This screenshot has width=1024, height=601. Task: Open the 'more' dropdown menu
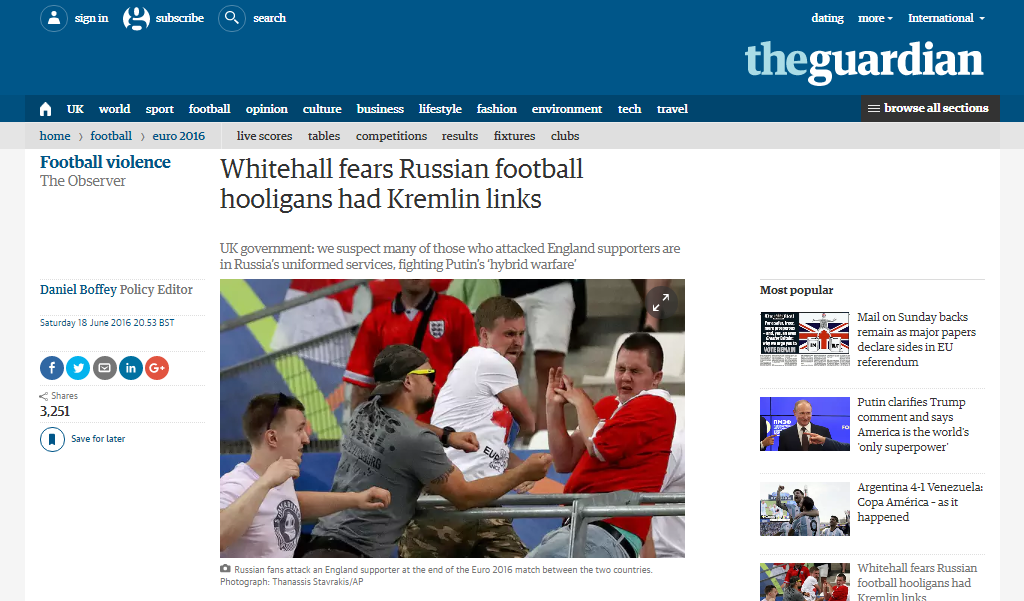point(875,18)
